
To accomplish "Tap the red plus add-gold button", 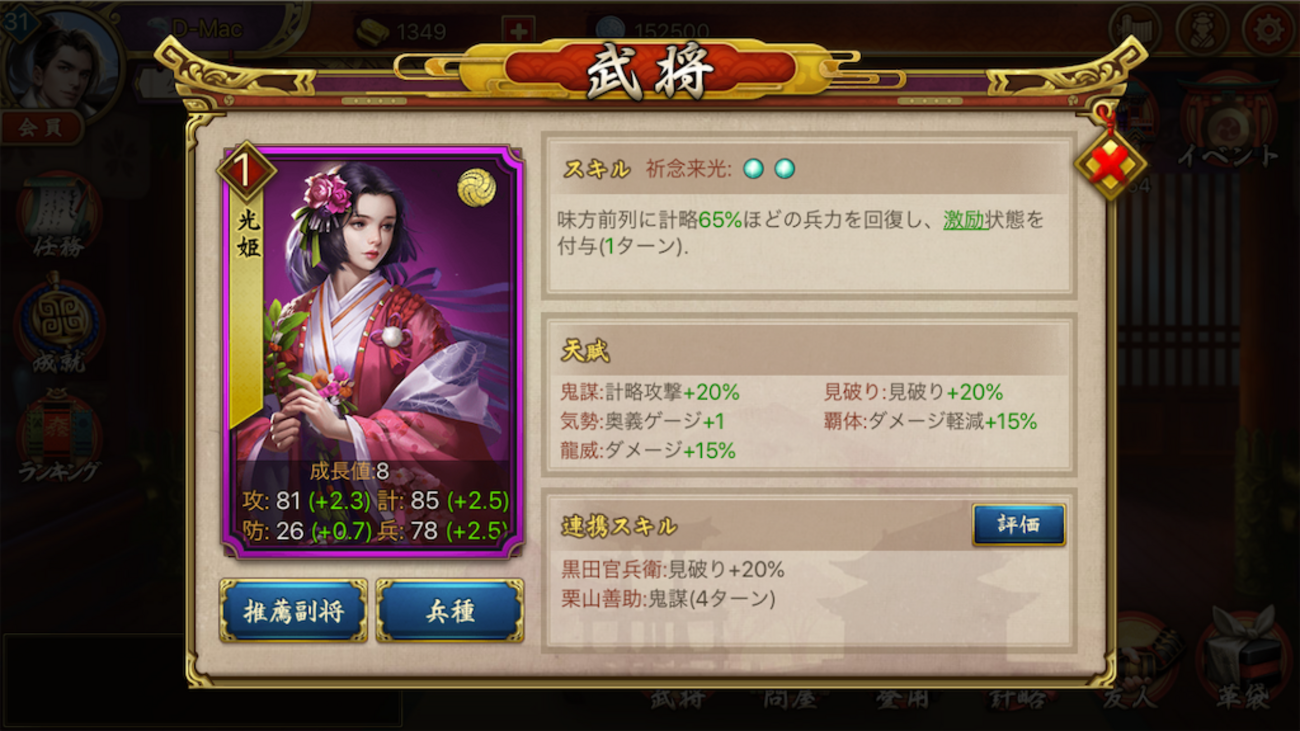I will click(517, 31).
